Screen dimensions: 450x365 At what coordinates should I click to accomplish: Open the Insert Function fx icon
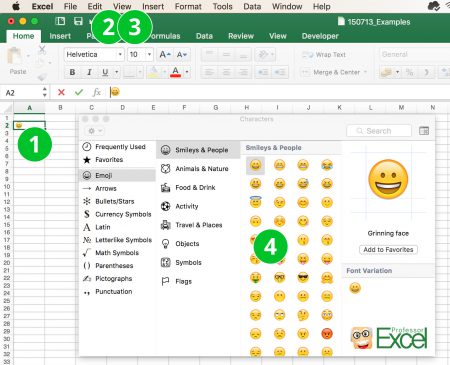[x=96, y=92]
